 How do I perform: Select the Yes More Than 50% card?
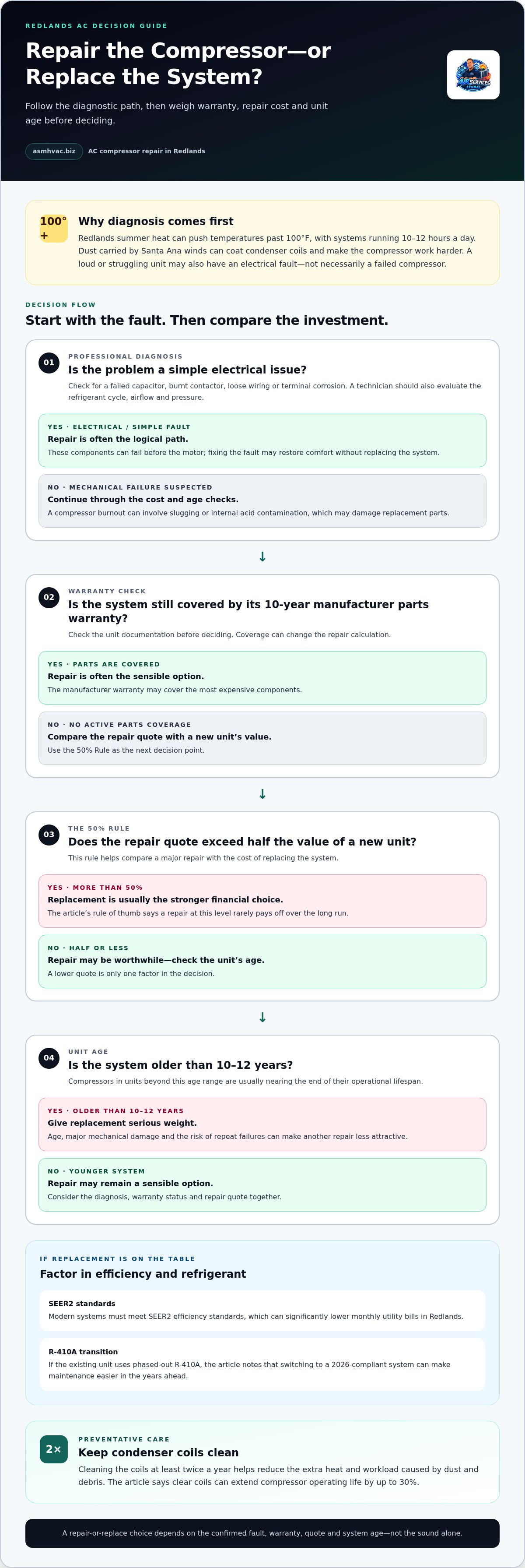(x=262, y=902)
